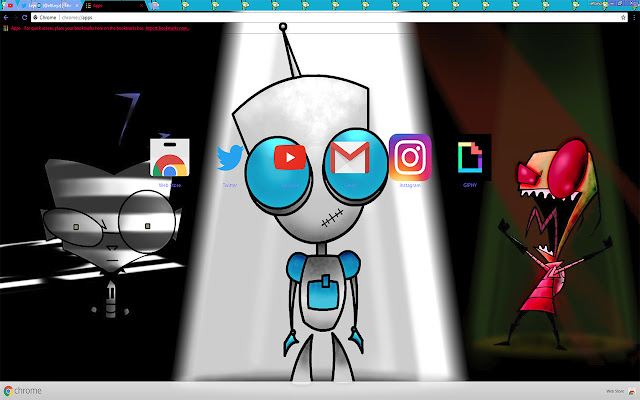This screenshot has height=400, width=640.
Task: Open a new tab with the new tab button
Action: pyautogui.click(x=155, y=6)
